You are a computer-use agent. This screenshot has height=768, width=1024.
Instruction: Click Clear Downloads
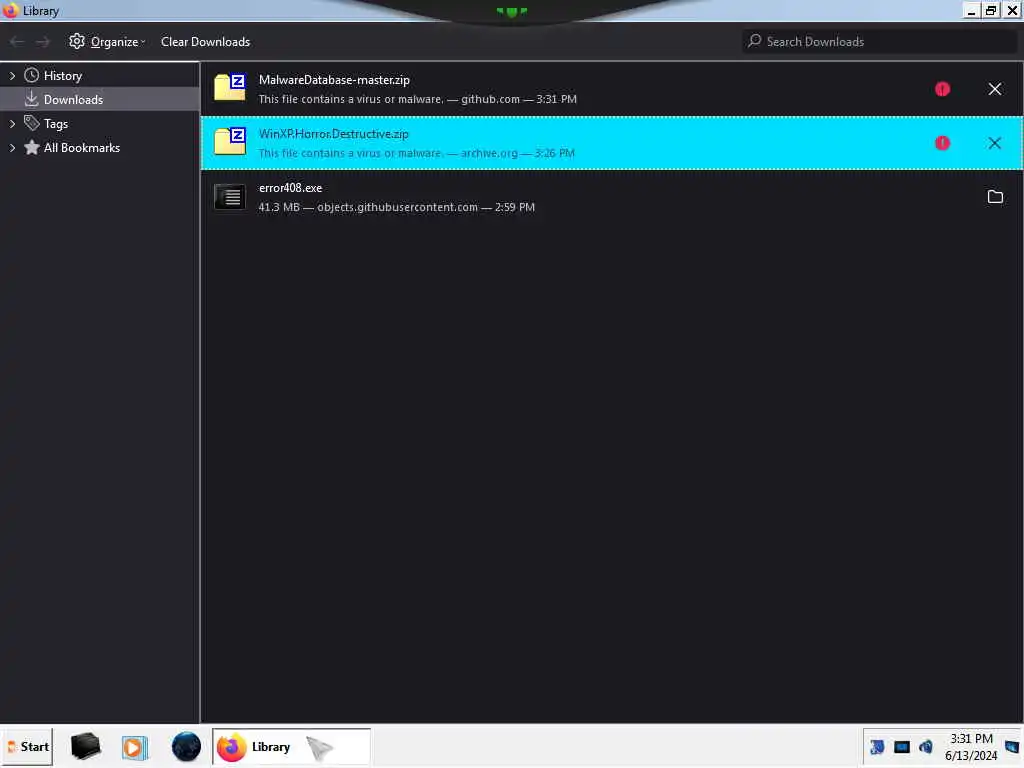(205, 42)
